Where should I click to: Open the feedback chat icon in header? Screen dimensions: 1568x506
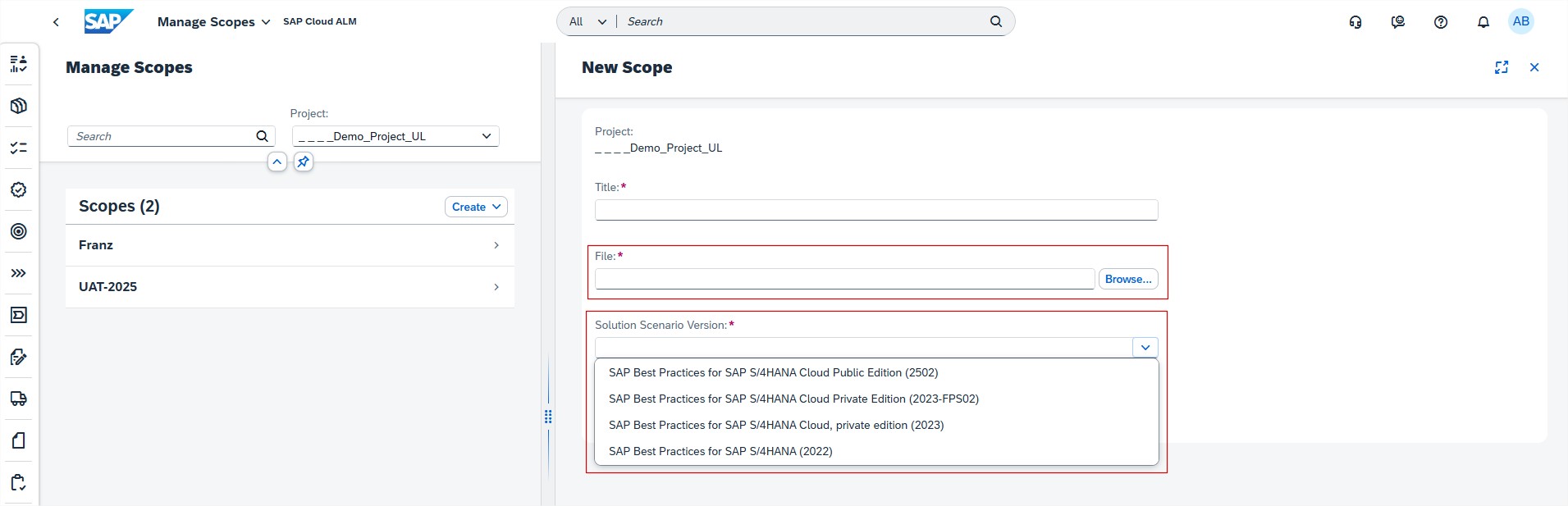pyautogui.click(x=1397, y=22)
